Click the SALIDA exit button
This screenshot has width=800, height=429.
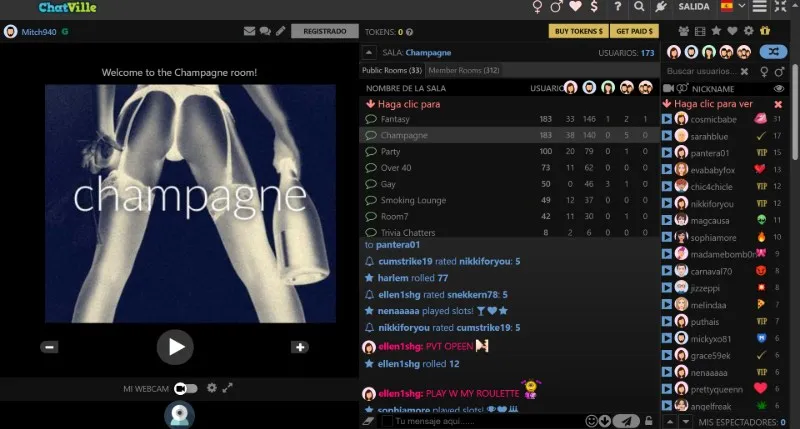click(693, 7)
